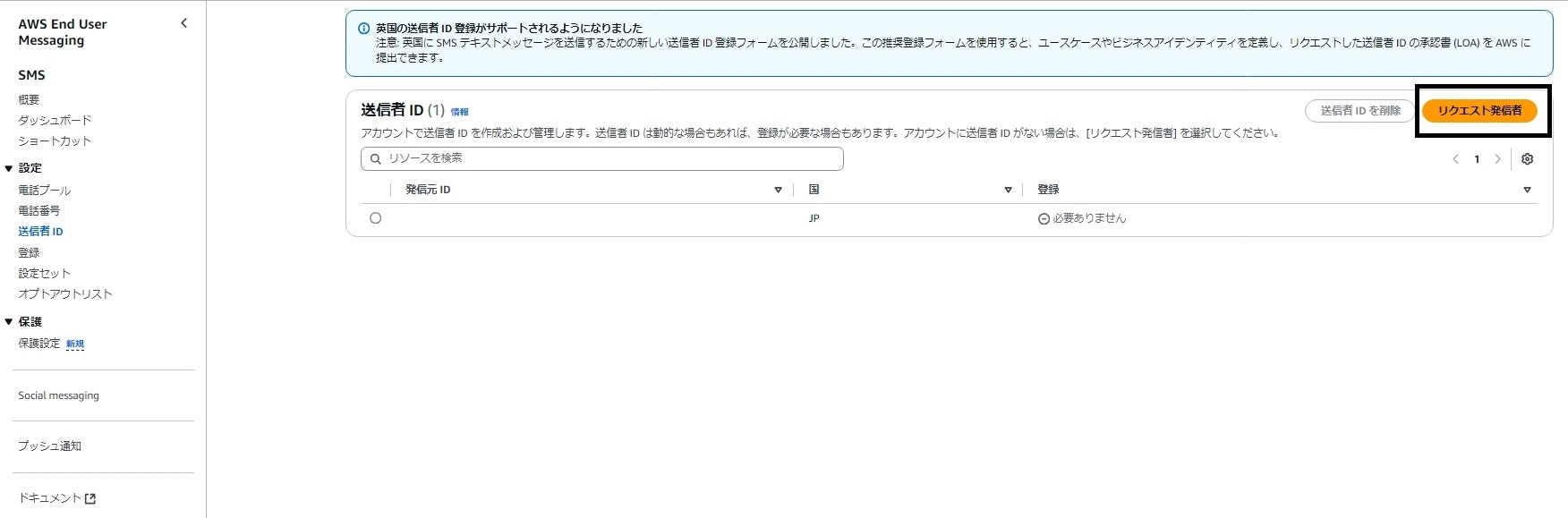Go to next page arrow

[1497, 159]
